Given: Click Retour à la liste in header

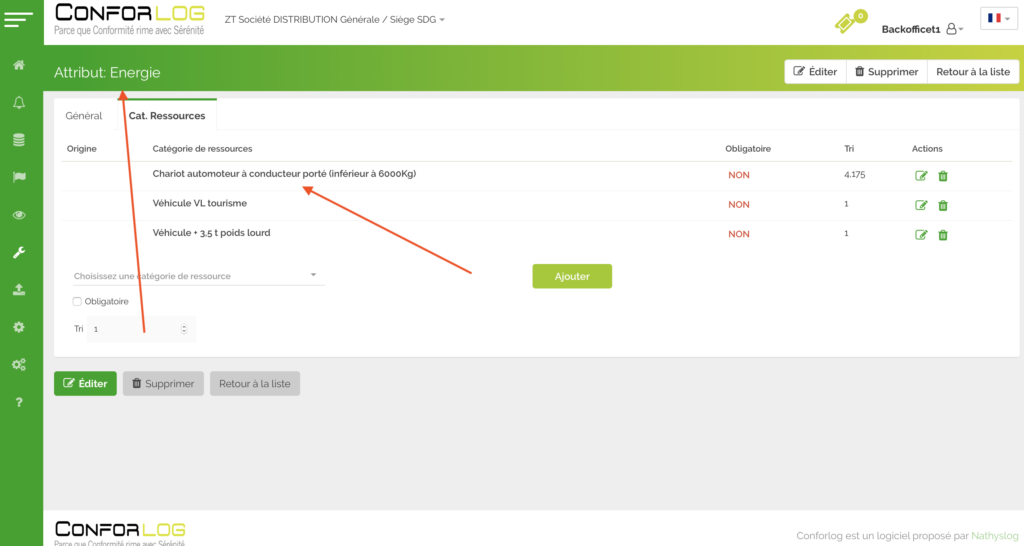Looking at the screenshot, I should (973, 72).
